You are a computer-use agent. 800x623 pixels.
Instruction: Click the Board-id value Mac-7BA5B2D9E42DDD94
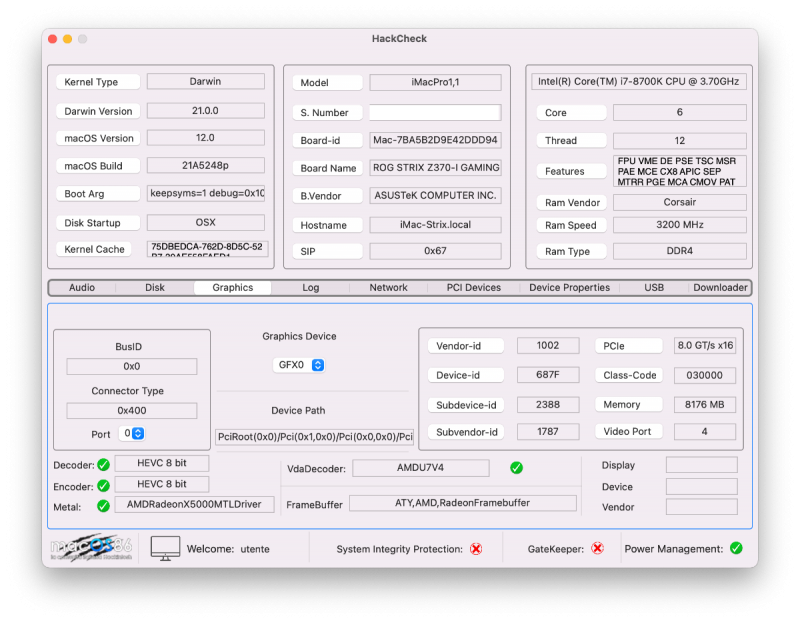pos(435,140)
